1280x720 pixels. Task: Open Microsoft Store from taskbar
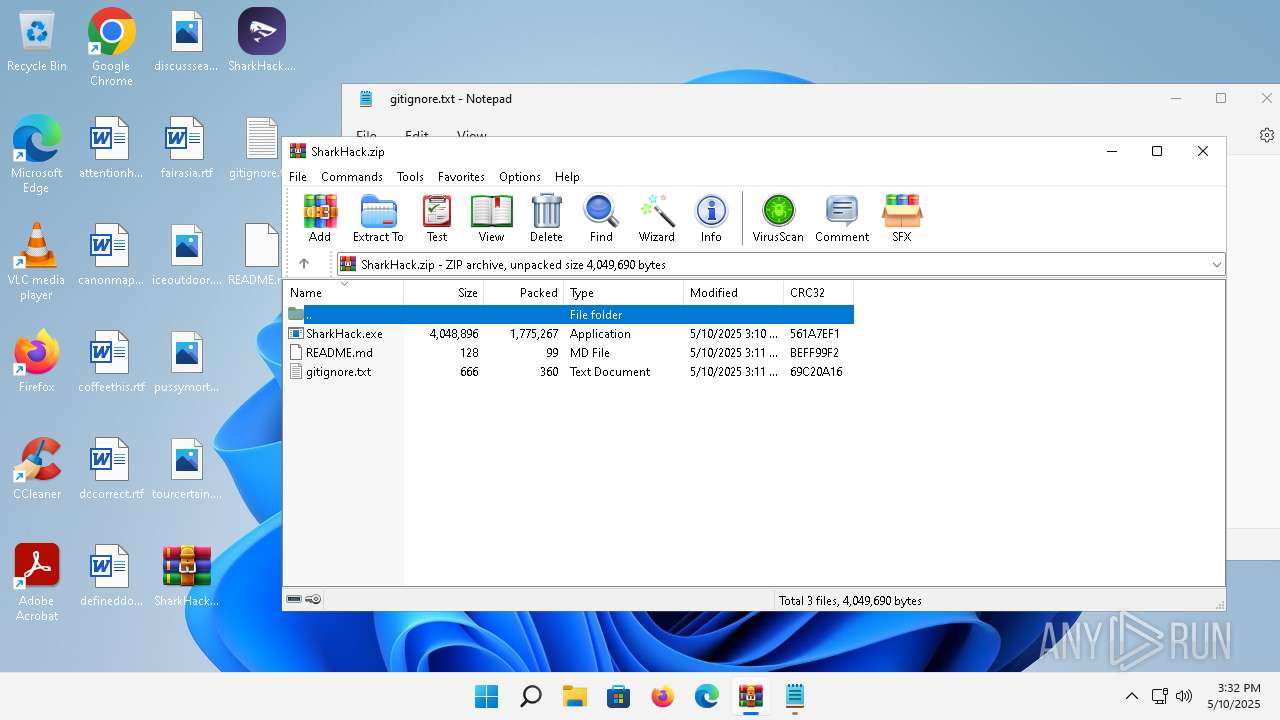pos(619,696)
